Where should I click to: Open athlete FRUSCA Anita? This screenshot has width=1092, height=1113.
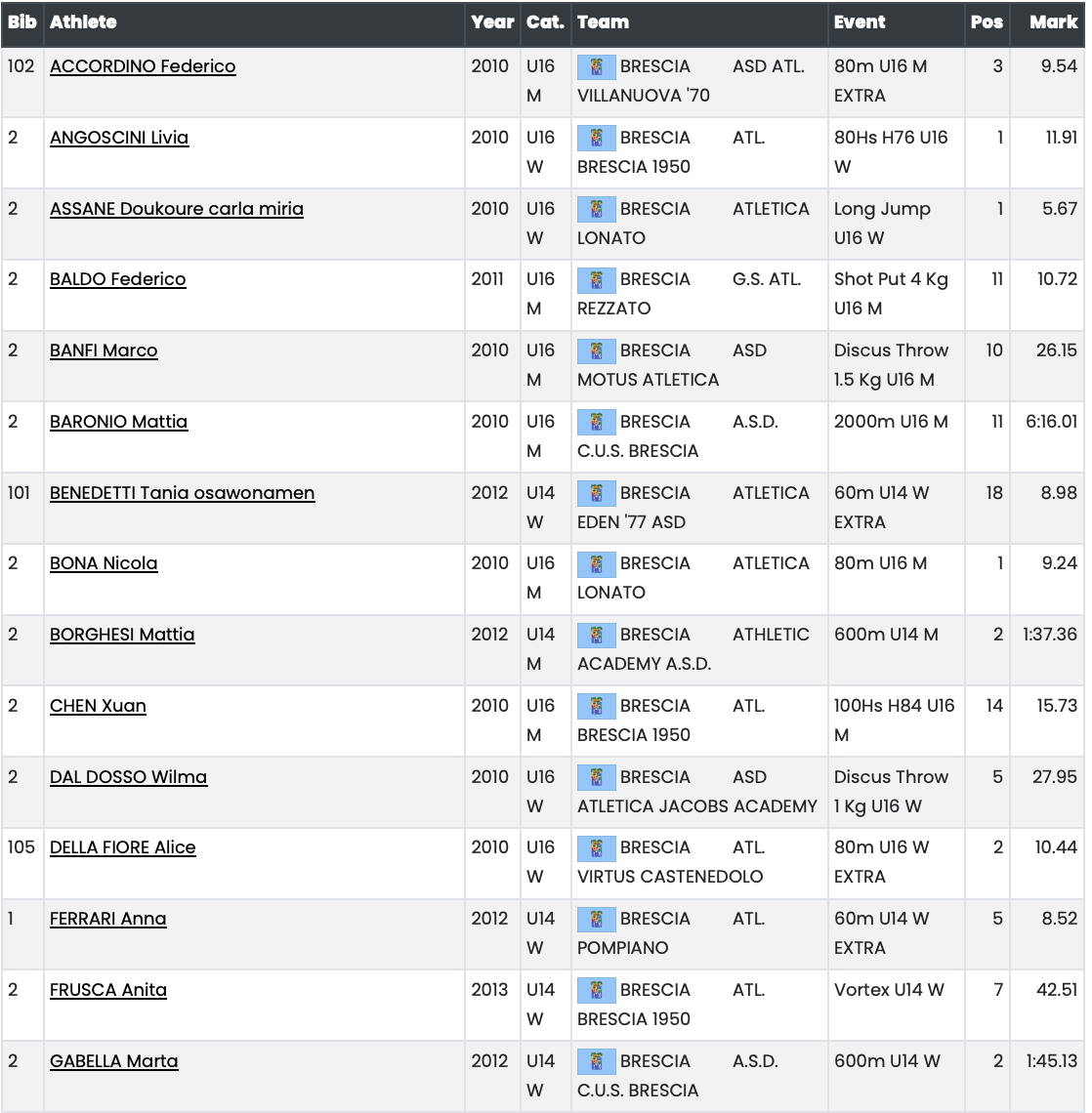pyautogui.click(x=107, y=989)
